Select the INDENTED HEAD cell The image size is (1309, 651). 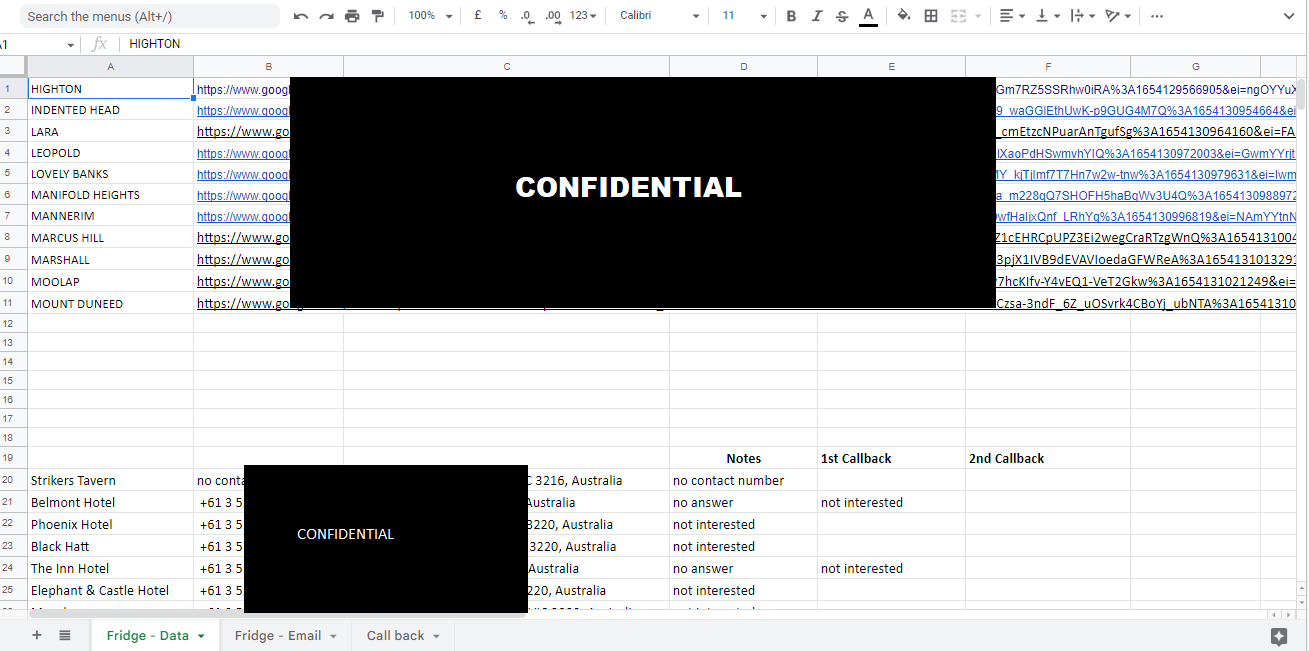pyautogui.click(x=111, y=110)
